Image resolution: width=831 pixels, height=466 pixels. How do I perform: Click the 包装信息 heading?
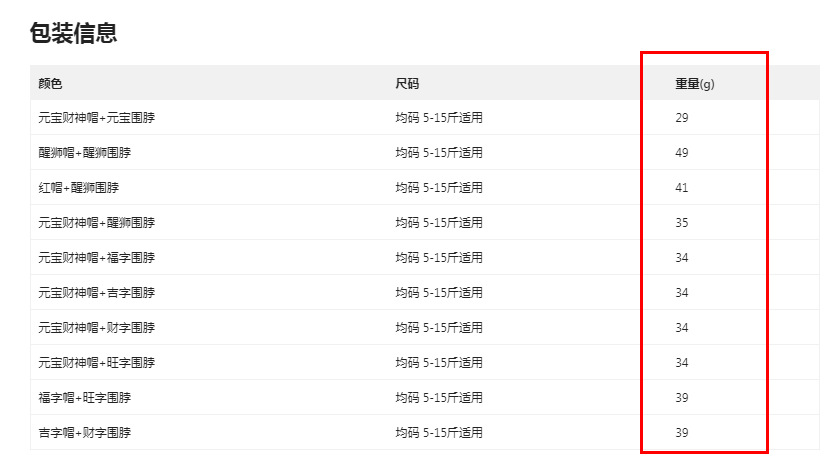click(74, 33)
